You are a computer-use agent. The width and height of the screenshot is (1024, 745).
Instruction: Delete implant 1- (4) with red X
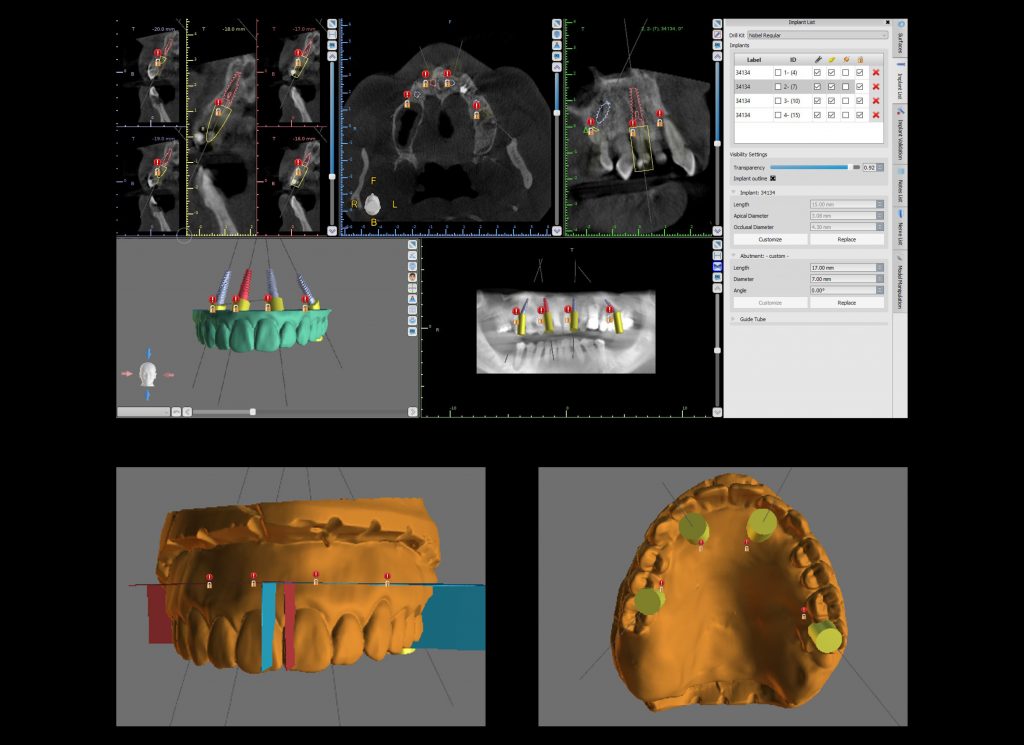pos(876,73)
